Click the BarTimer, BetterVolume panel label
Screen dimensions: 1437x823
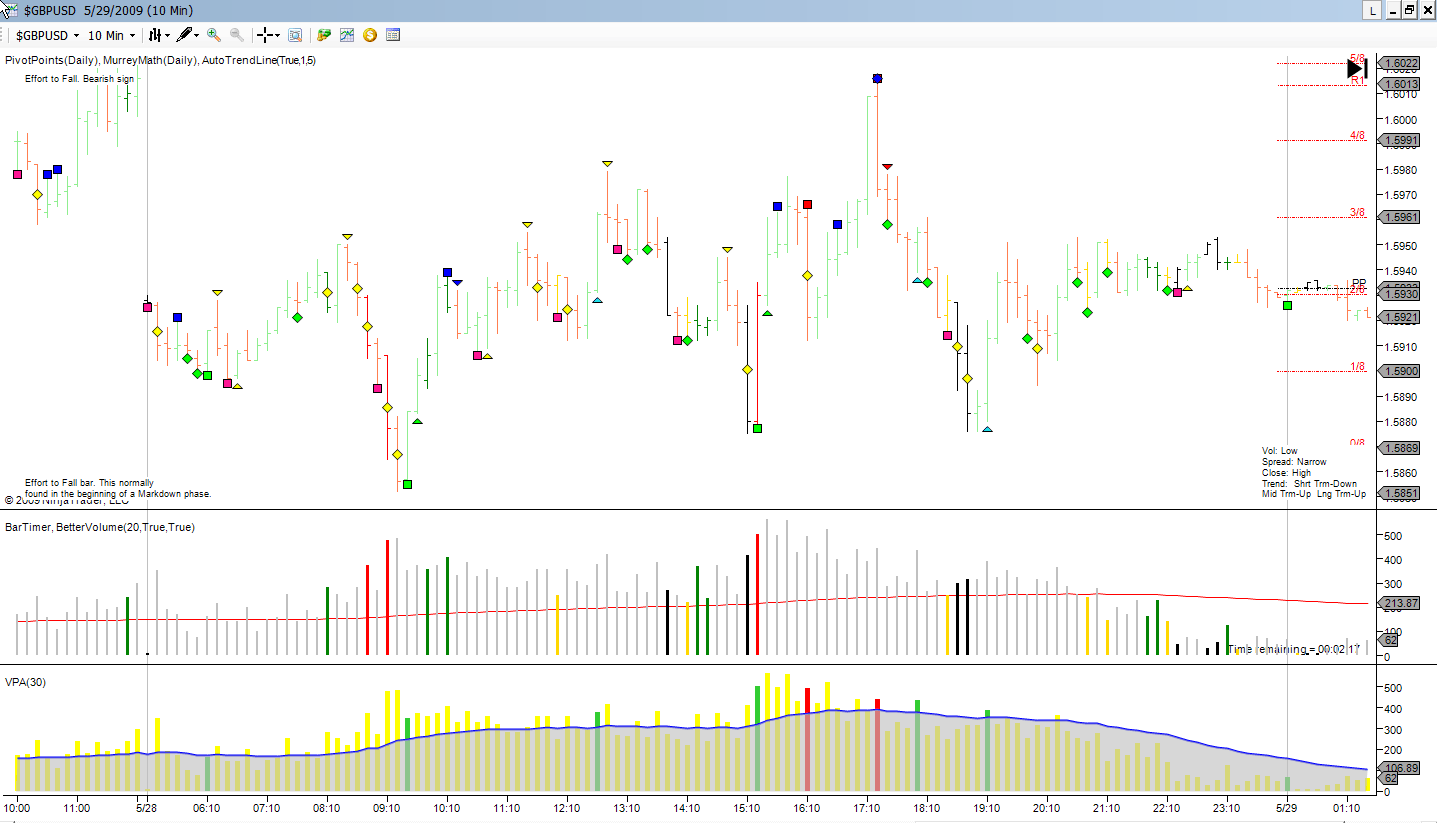[x=100, y=527]
